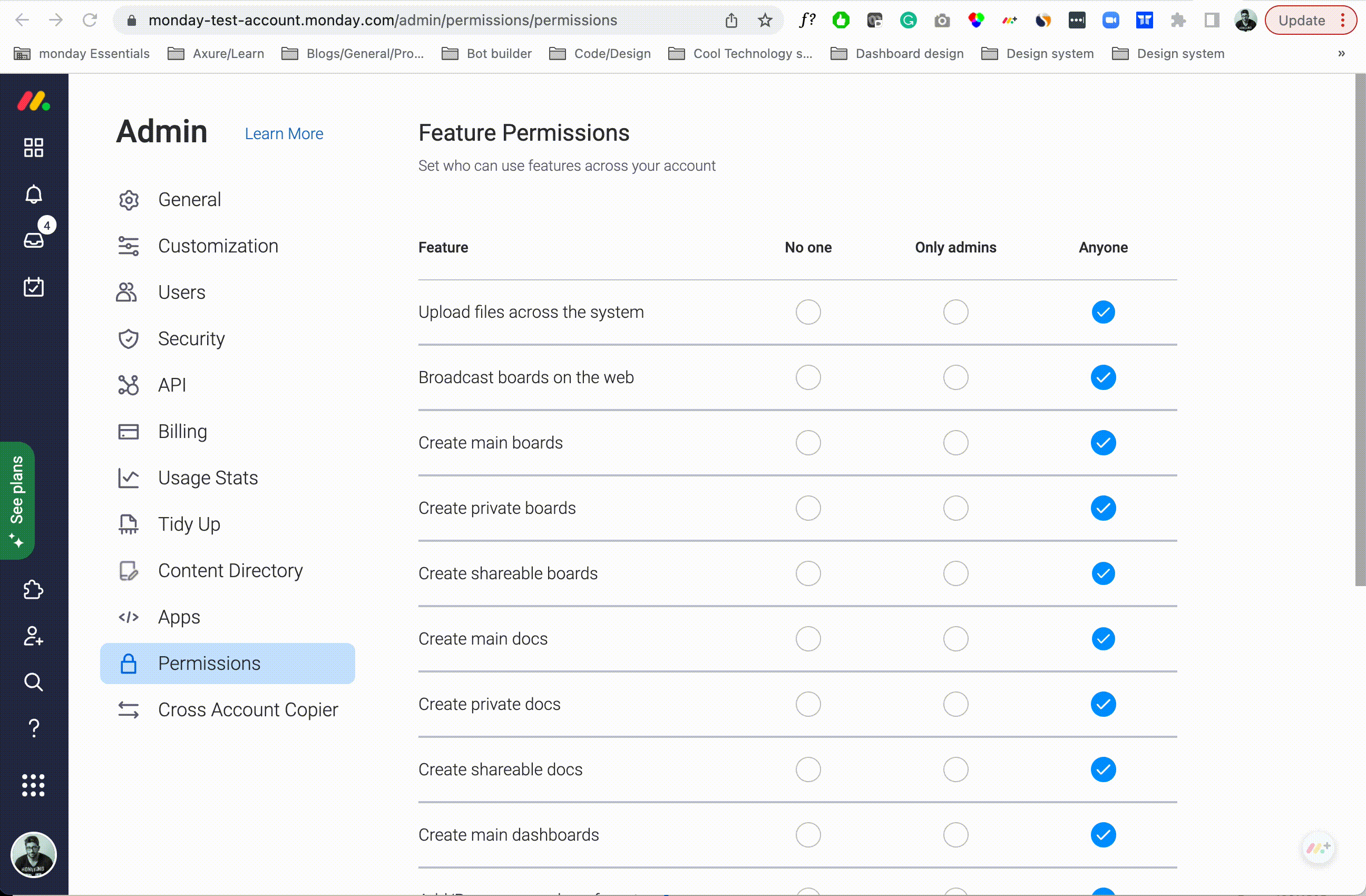The width and height of the screenshot is (1366, 896).
Task: Set Create shareable docs to Only admins
Action: pos(955,769)
